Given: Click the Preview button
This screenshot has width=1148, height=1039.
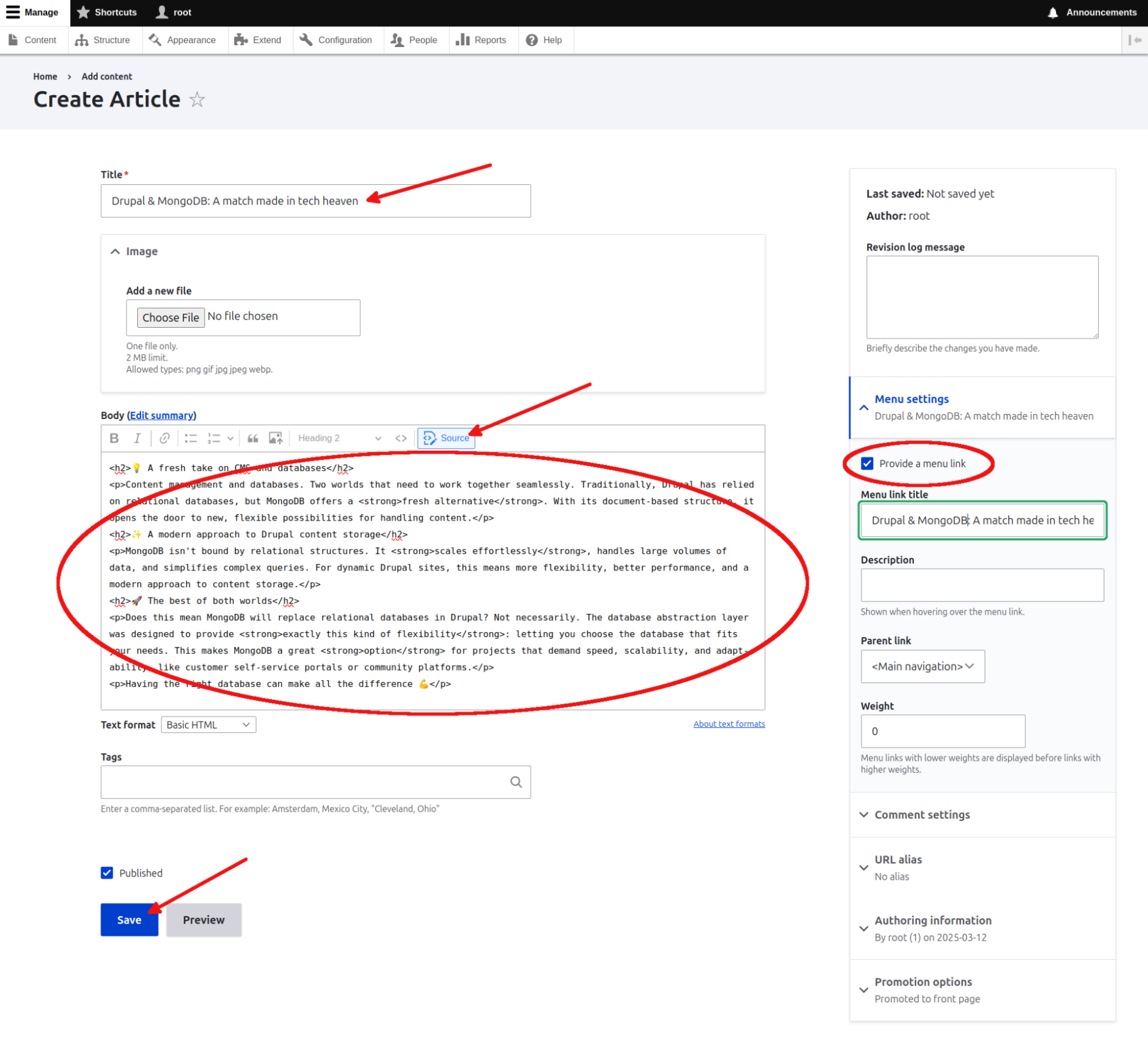Looking at the screenshot, I should tap(204, 920).
